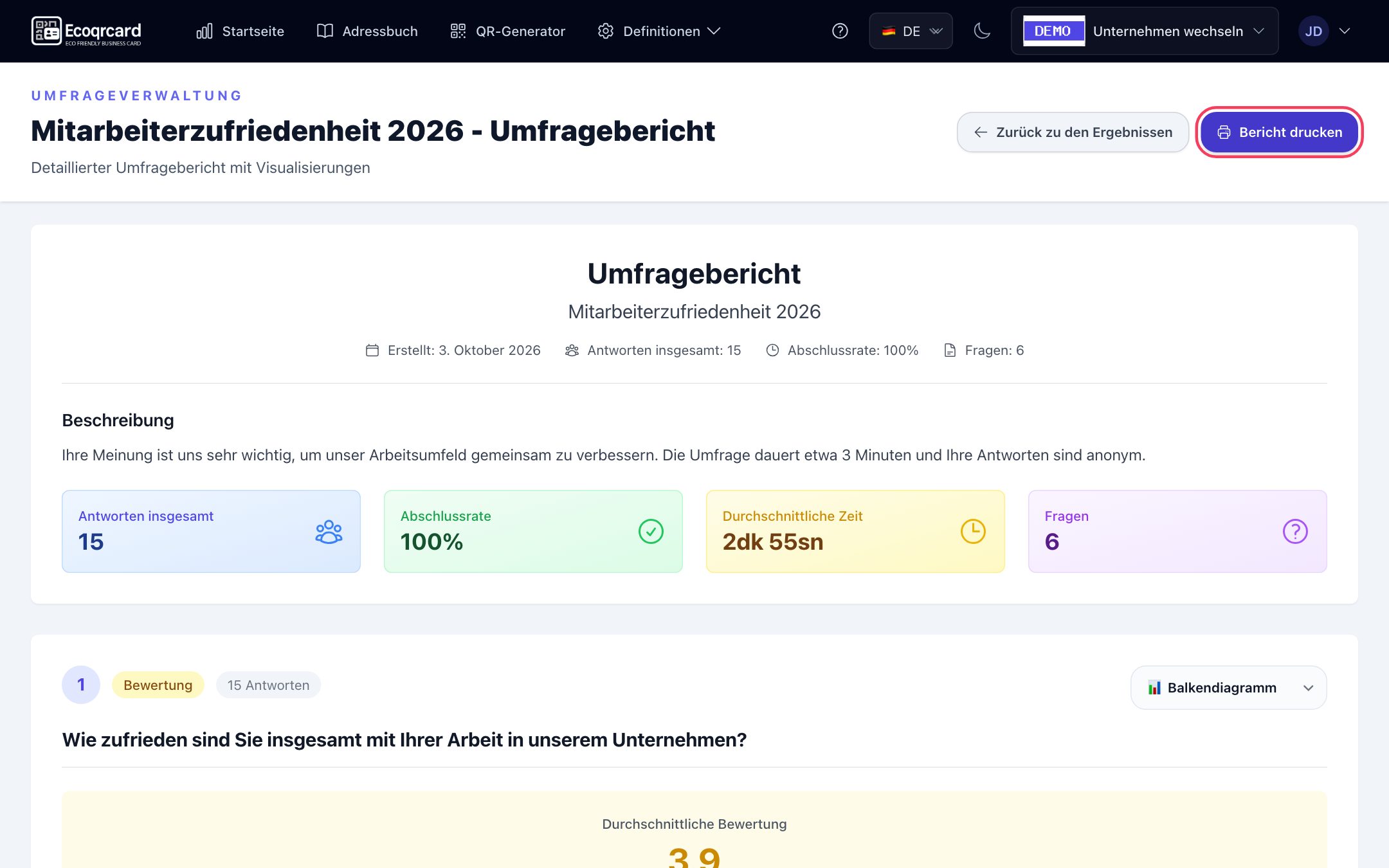This screenshot has height=868, width=1389.
Task: Click people icon next to Antworten insgesamt: 15
Action: [572, 350]
